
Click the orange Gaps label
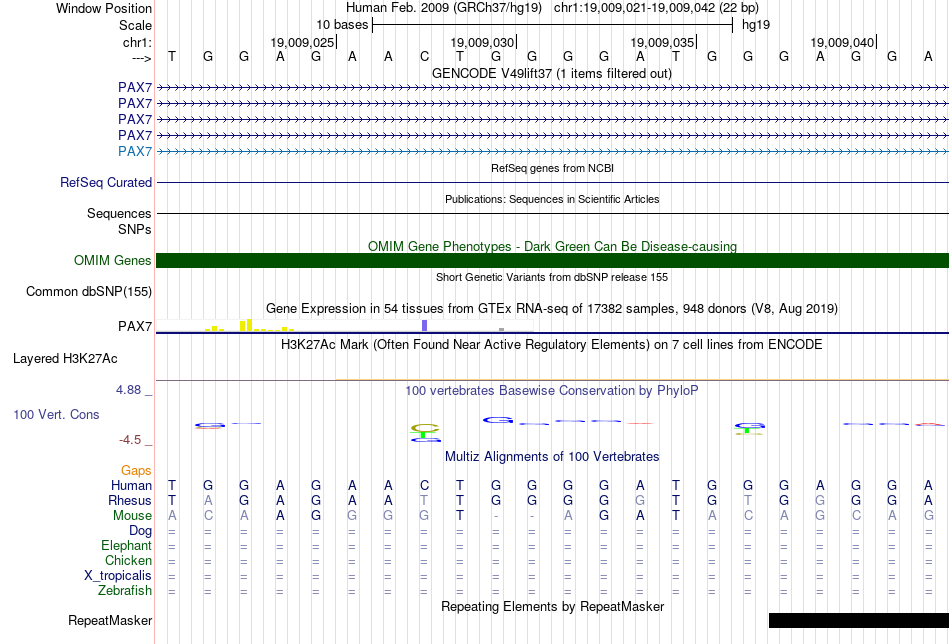136,471
